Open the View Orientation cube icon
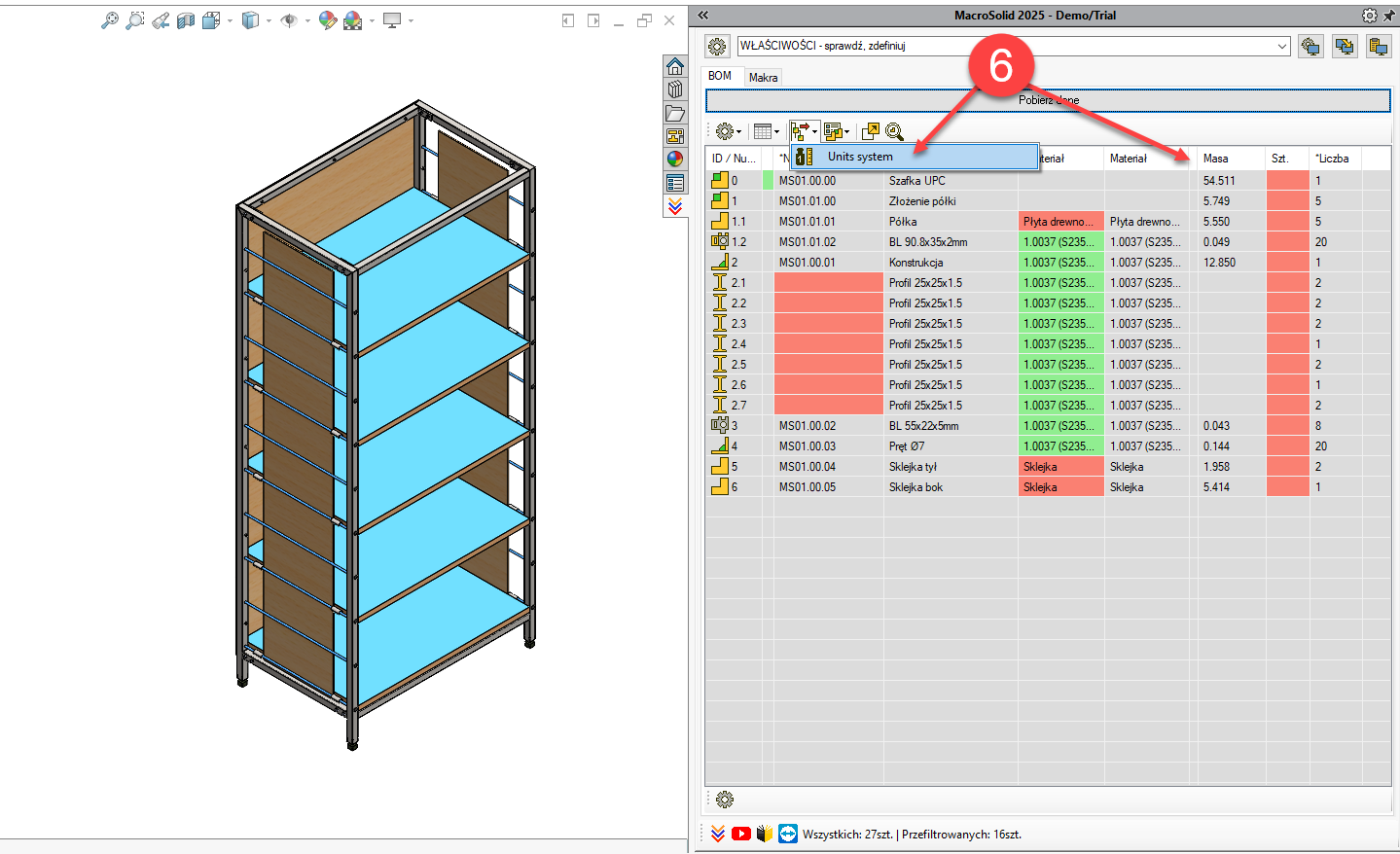The height and width of the screenshot is (854, 1400). point(211,20)
